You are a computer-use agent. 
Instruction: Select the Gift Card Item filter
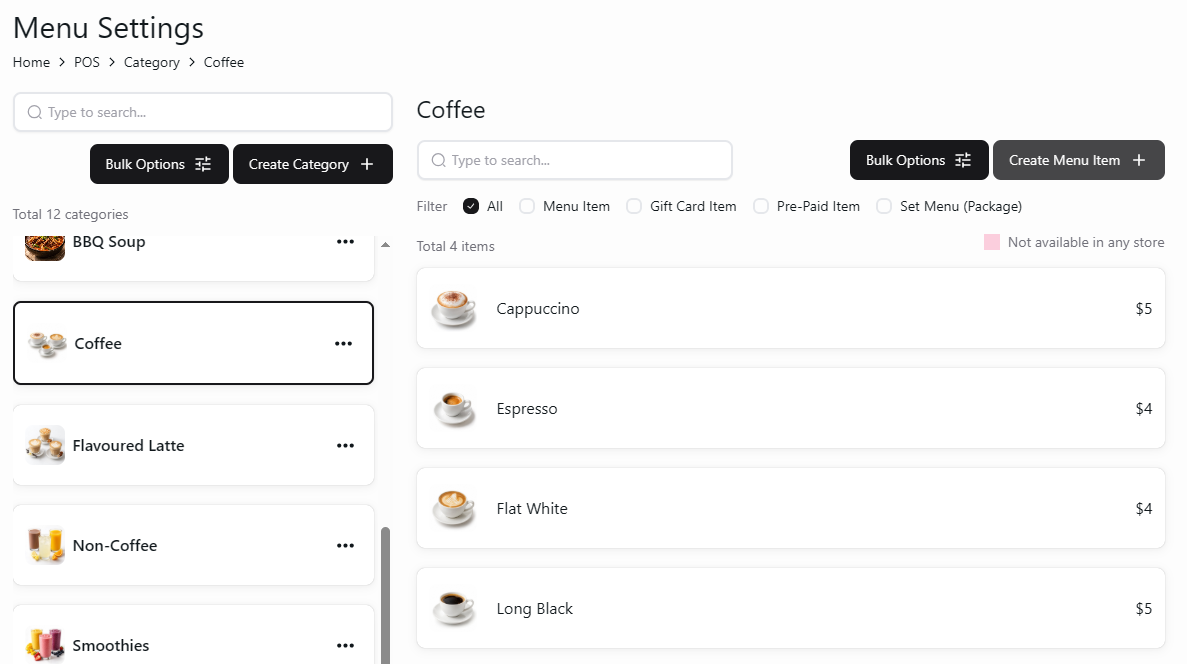click(634, 206)
